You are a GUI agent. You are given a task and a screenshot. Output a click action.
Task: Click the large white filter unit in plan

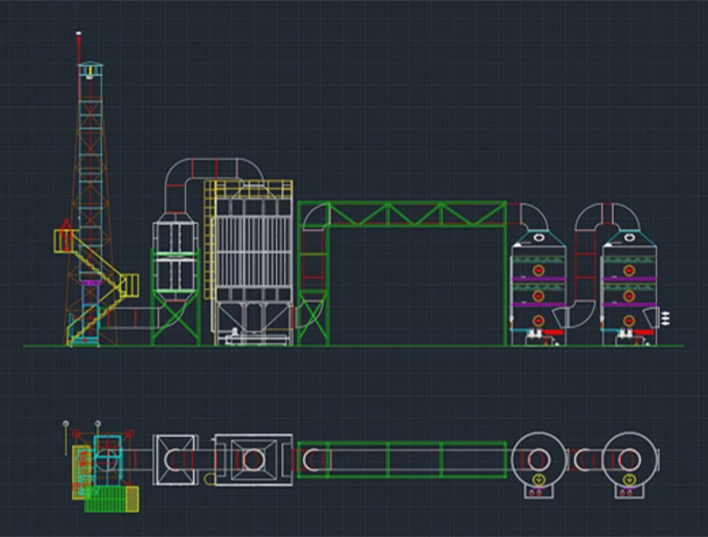point(254,460)
